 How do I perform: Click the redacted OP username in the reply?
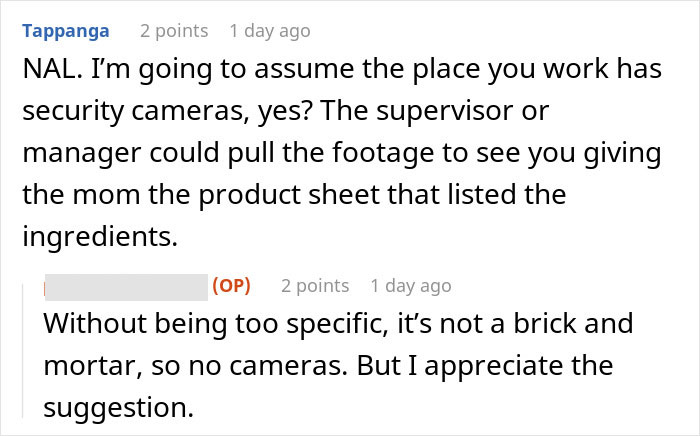pyautogui.click(x=127, y=286)
